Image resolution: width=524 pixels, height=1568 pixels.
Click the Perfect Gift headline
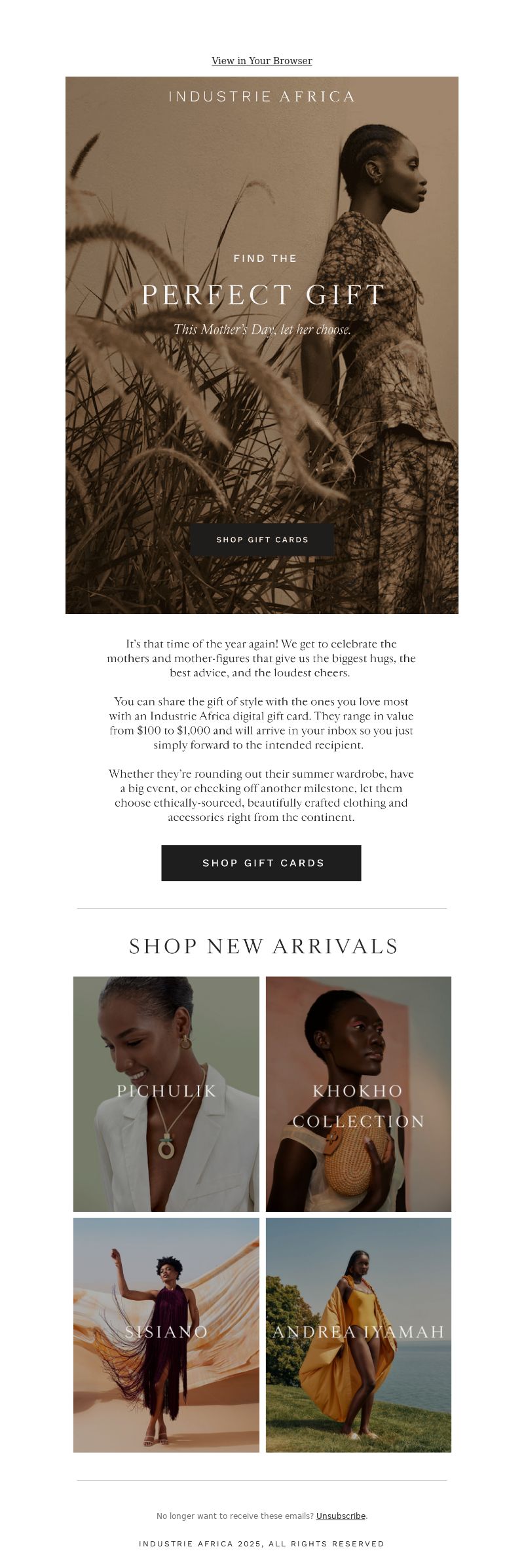tap(263, 295)
